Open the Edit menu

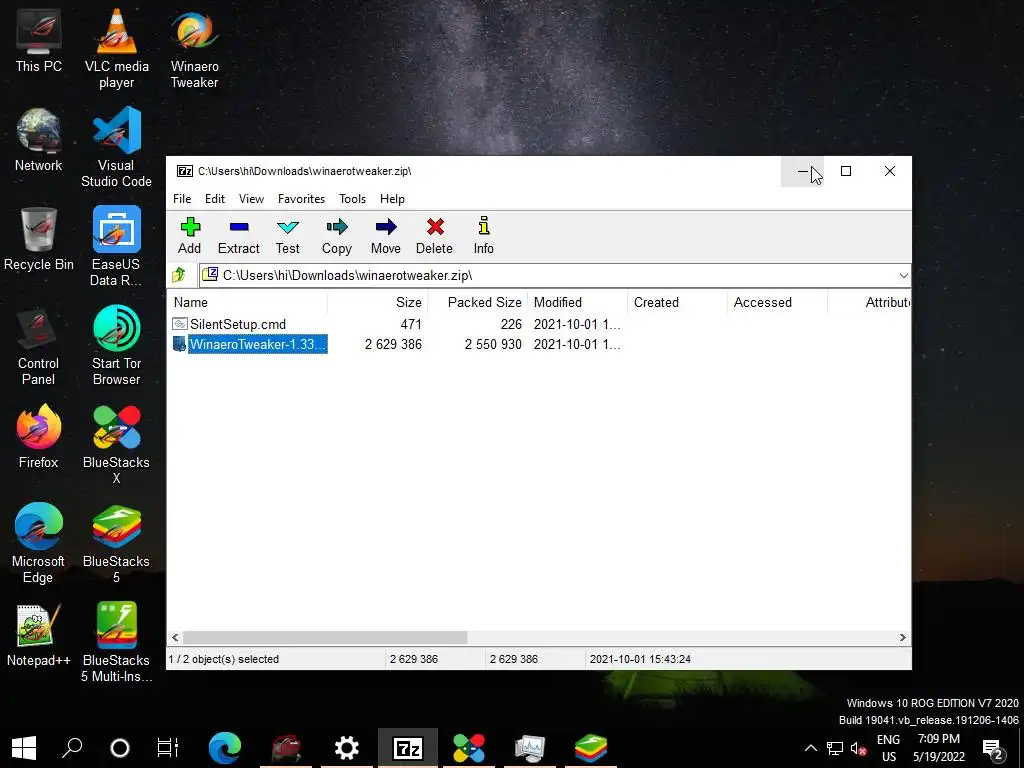[215, 199]
